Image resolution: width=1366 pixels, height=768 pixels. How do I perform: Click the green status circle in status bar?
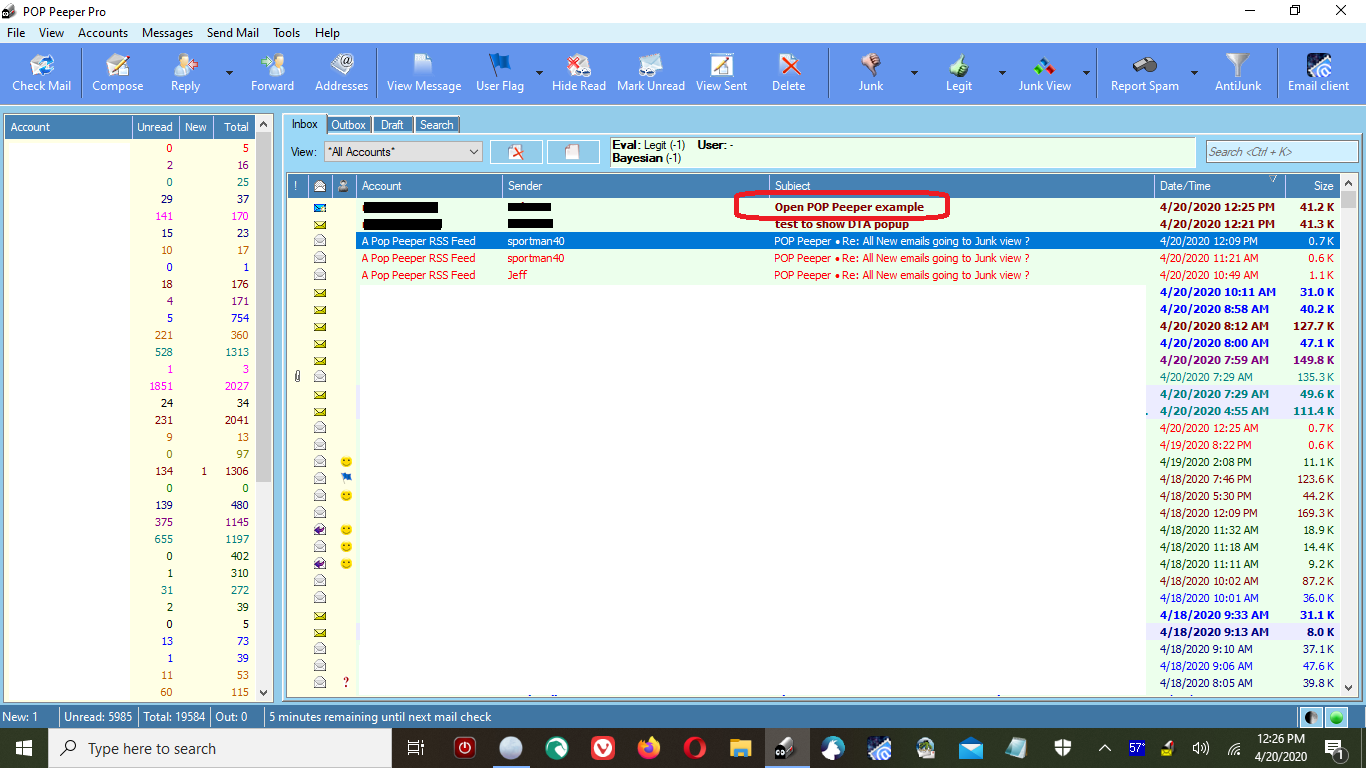click(1336, 717)
